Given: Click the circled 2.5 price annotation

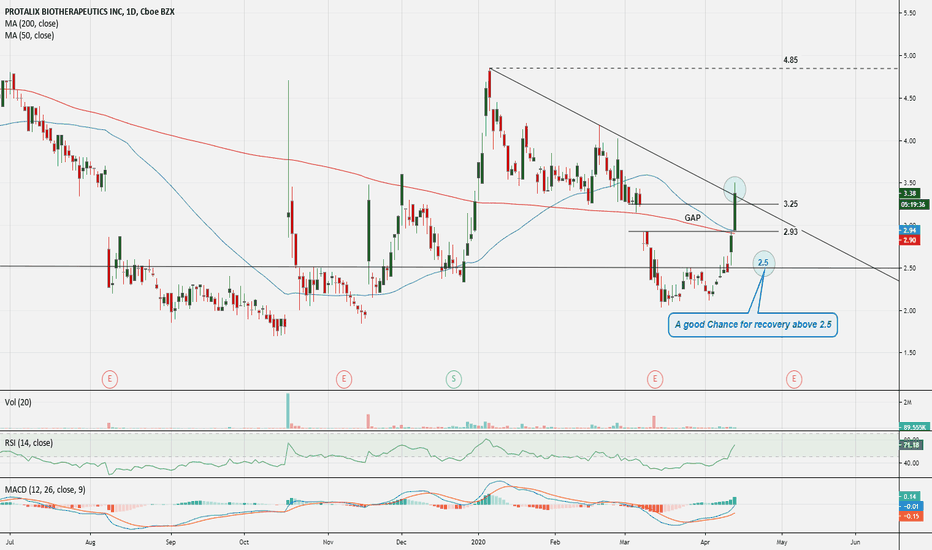Looking at the screenshot, I should click(x=764, y=263).
